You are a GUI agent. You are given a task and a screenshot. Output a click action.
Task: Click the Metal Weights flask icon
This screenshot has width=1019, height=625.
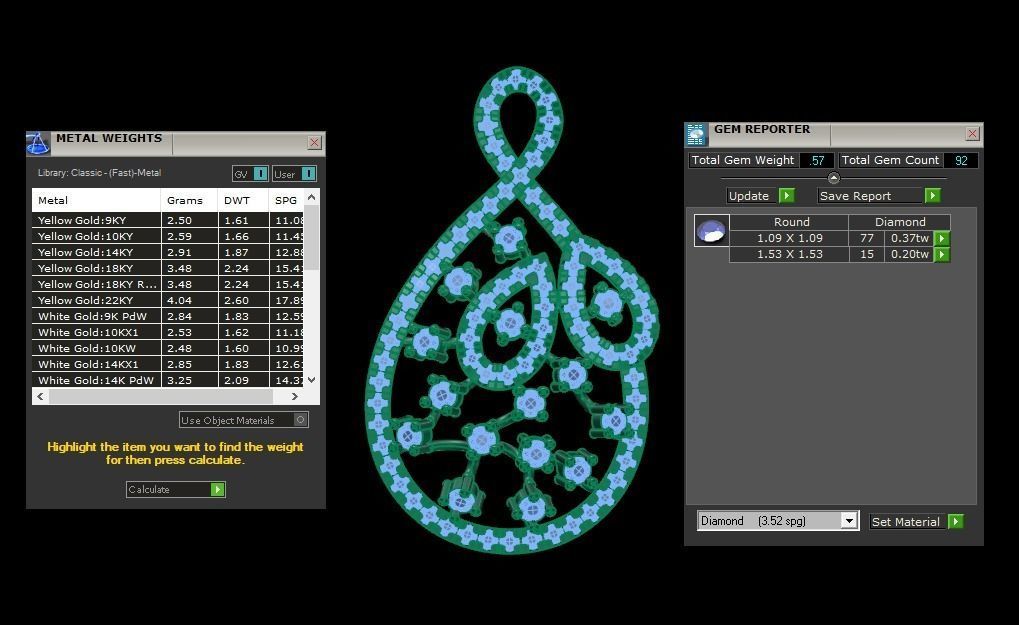click(38, 143)
